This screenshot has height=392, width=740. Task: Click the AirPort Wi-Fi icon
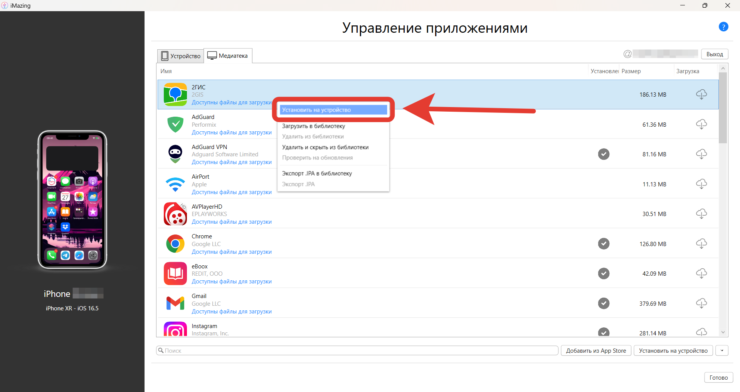pos(175,184)
